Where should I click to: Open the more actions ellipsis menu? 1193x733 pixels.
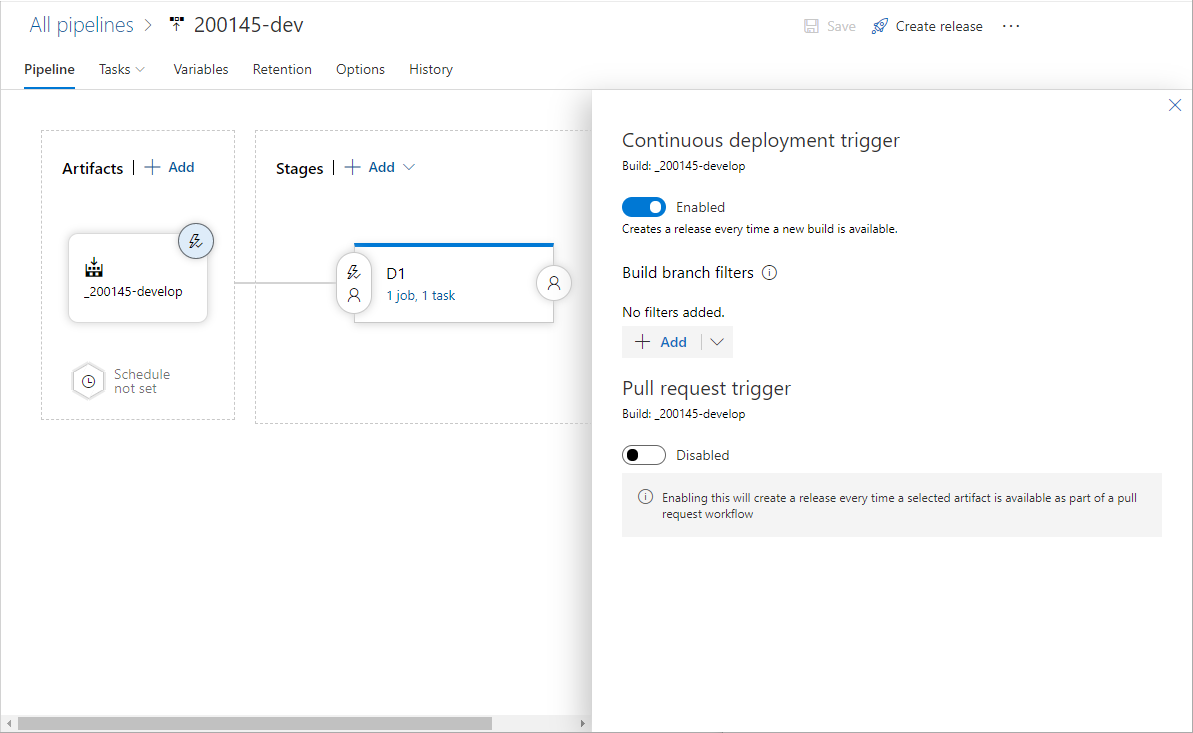(1011, 25)
